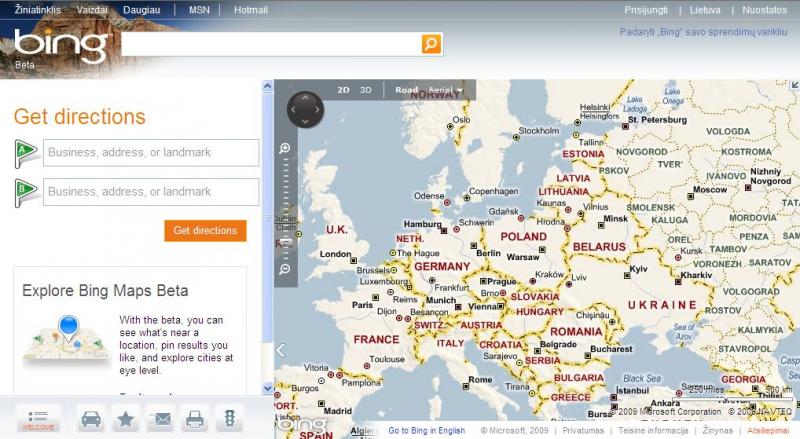Click the Explore Bing Maps Beta heading
800x439 pixels.
pyautogui.click(x=105, y=290)
